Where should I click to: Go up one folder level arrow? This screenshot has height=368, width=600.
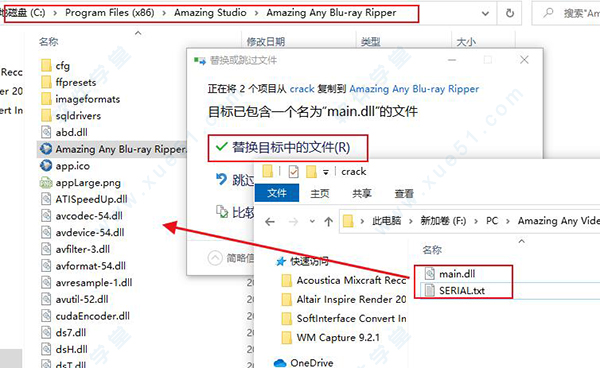(x=328, y=221)
